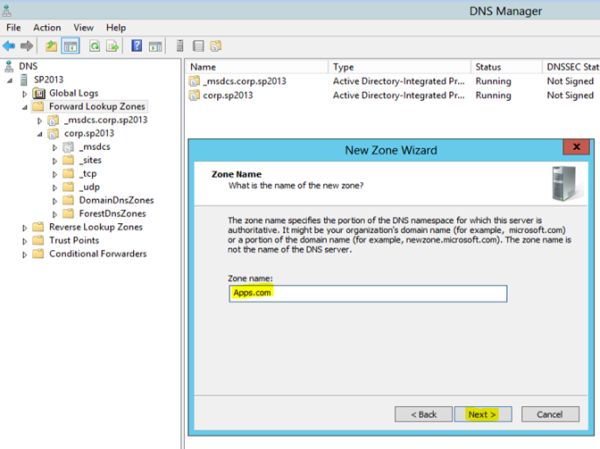Viewport: 600px width, 449px height.
Task: Open the View menu
Action: pyautogui.click(x=83, y=28)
